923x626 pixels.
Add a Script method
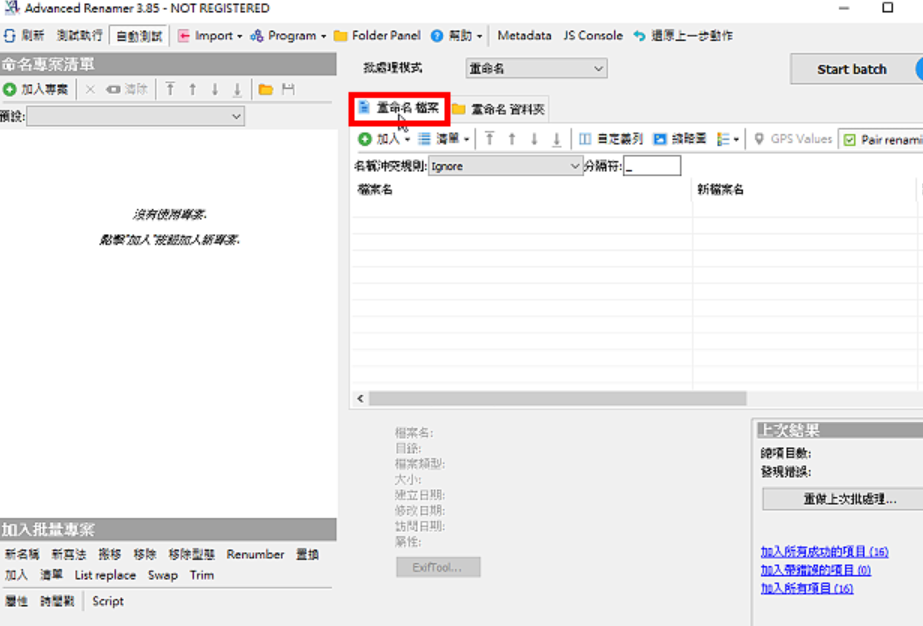pyautogui.click(x=108, y=601)
